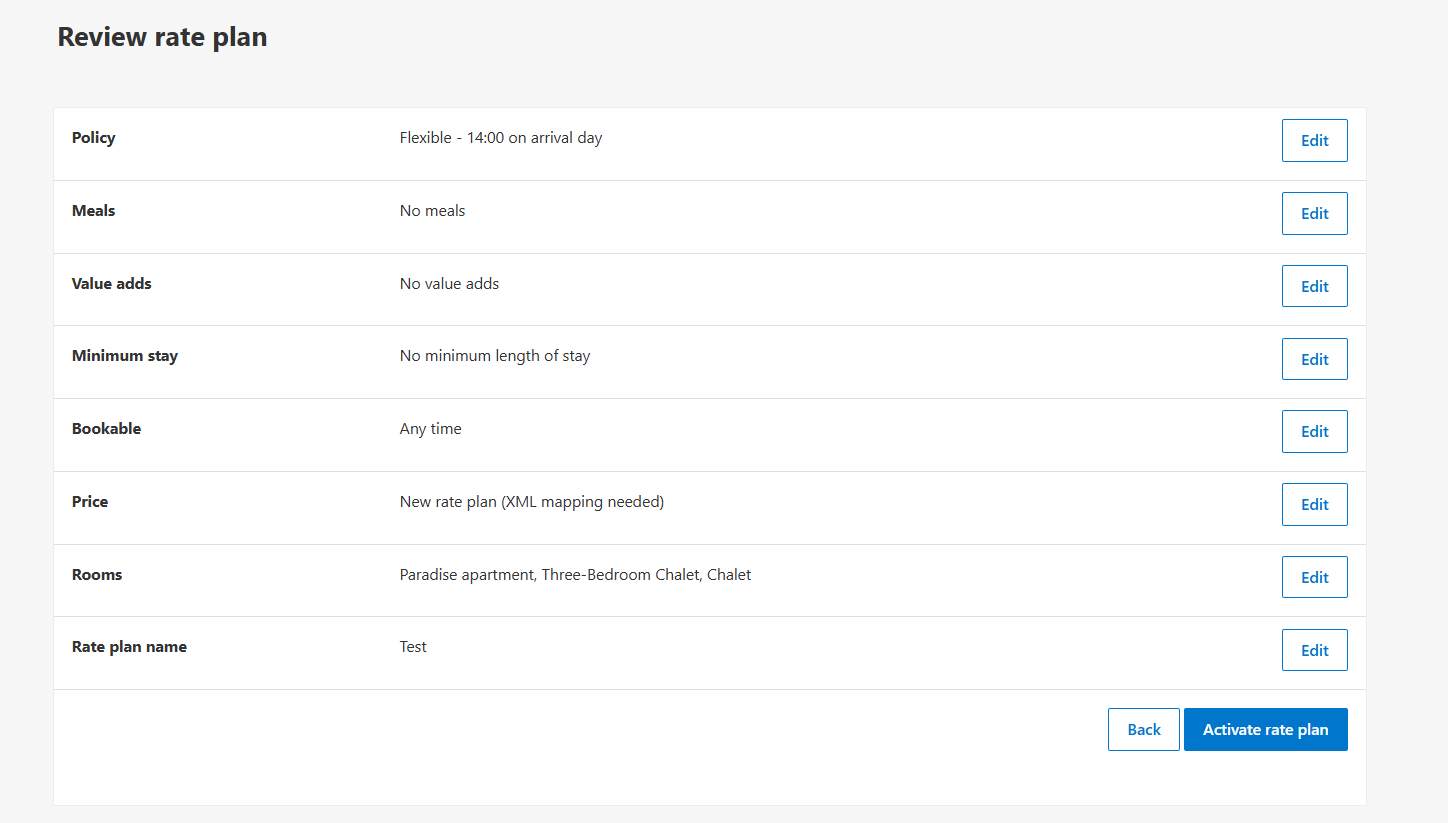Click the 'Policy' row label
1448x823 pixels.
coord(93,138)
